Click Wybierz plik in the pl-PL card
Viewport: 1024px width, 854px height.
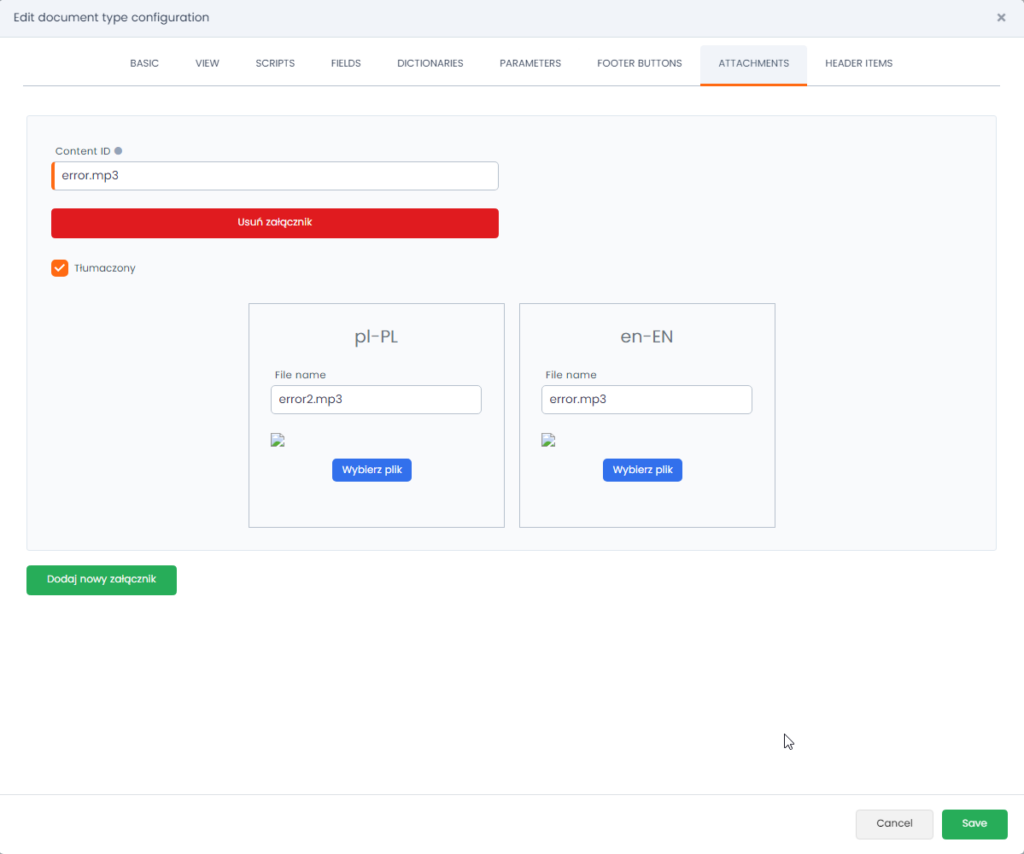[x=371, y=470]
